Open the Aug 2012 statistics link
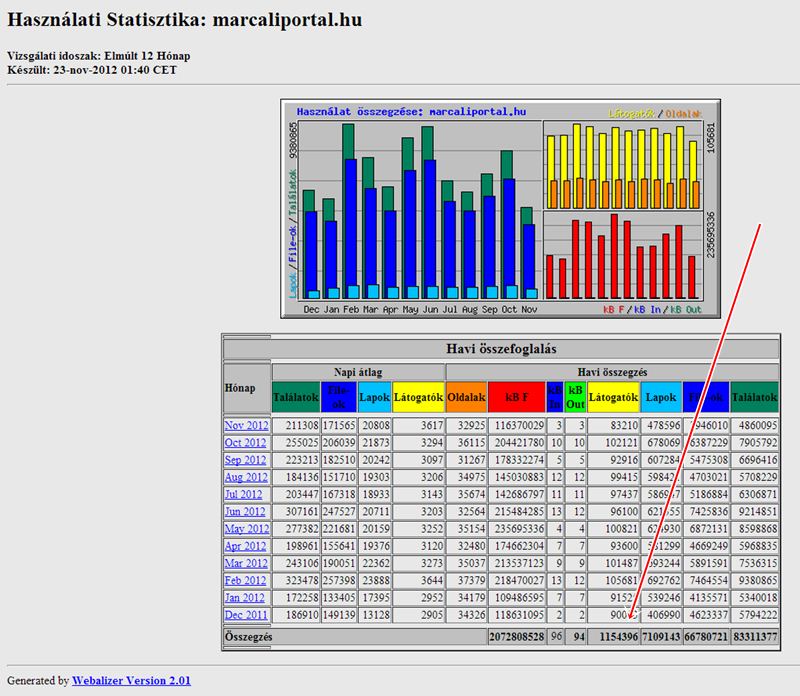The image size is (800, 696). click(x=246, y=477)
